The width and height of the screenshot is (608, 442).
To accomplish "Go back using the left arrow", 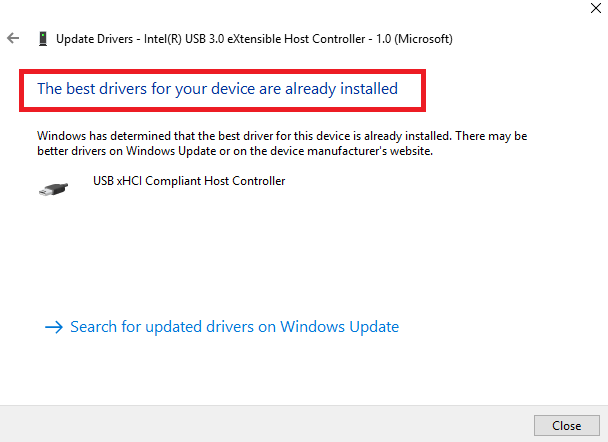I will [13, 38].
